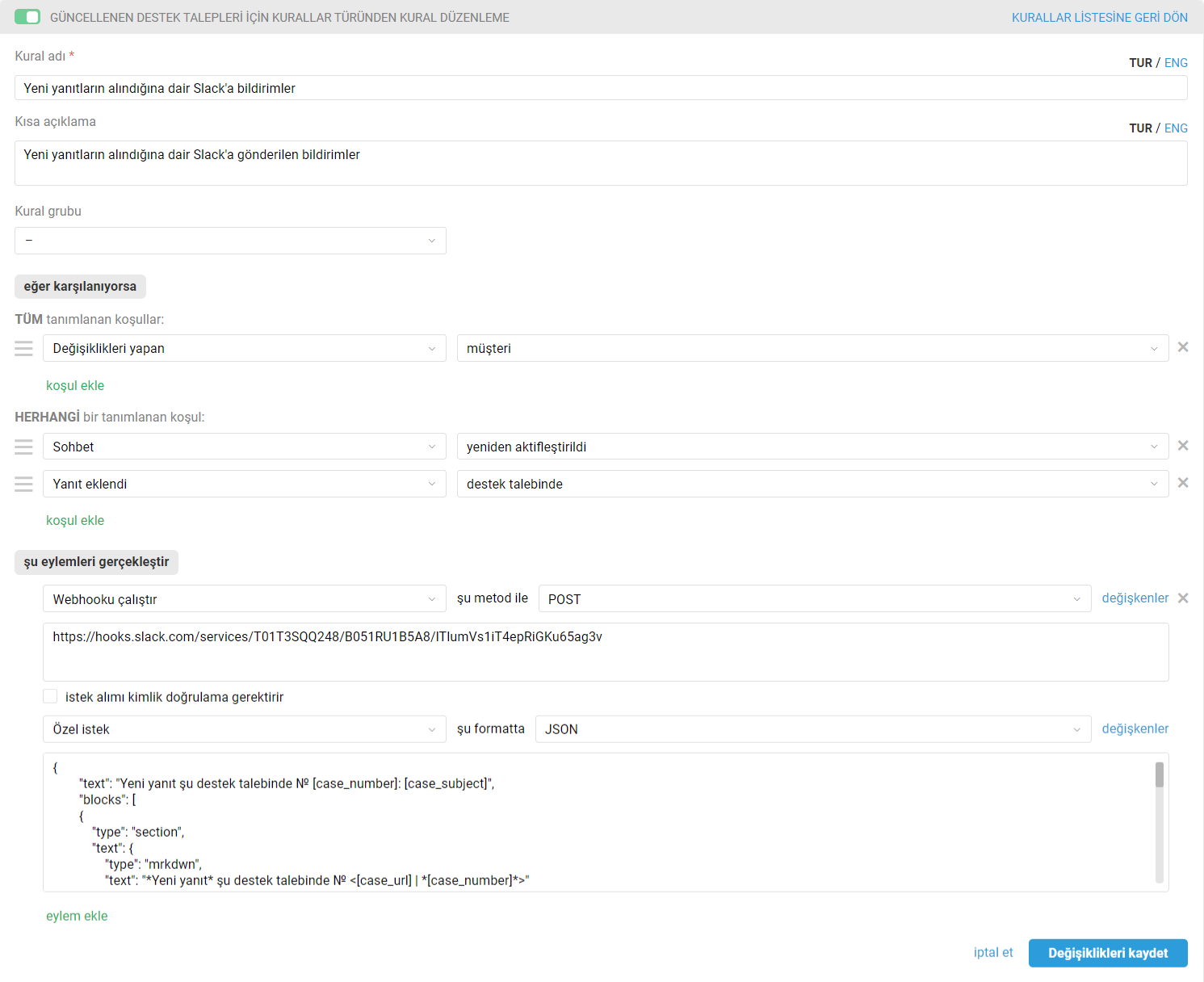
Task: Open the POST method dropdown
Action: [x=815, y=598]
